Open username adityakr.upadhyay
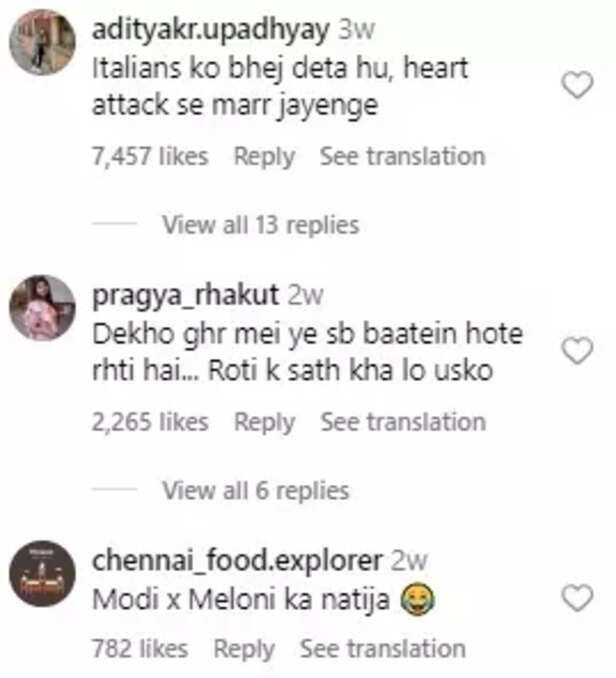The image size is (616, 678). click(210, 30)
